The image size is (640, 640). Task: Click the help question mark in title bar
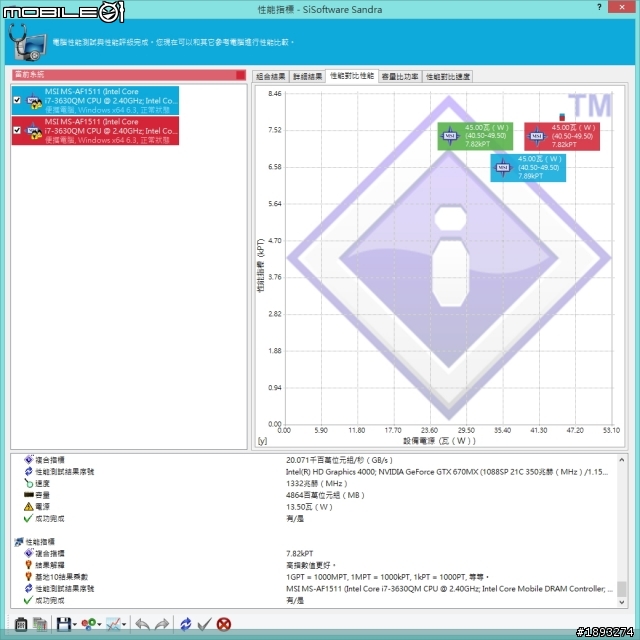(599, 7)
